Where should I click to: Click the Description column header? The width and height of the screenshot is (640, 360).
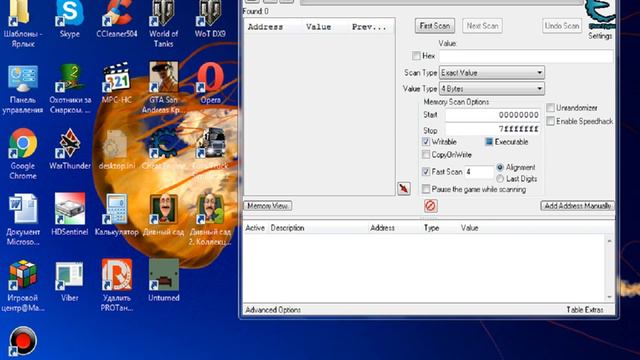coord(287,228)
